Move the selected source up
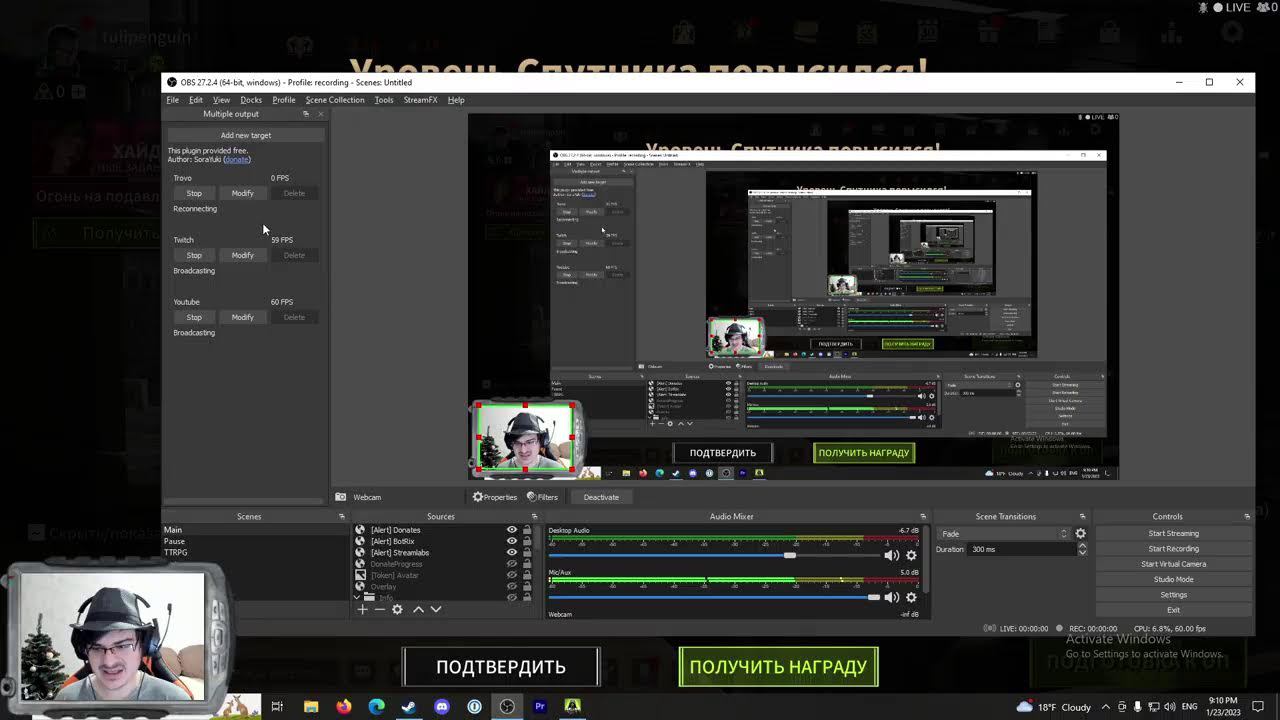 pos(418,609)
